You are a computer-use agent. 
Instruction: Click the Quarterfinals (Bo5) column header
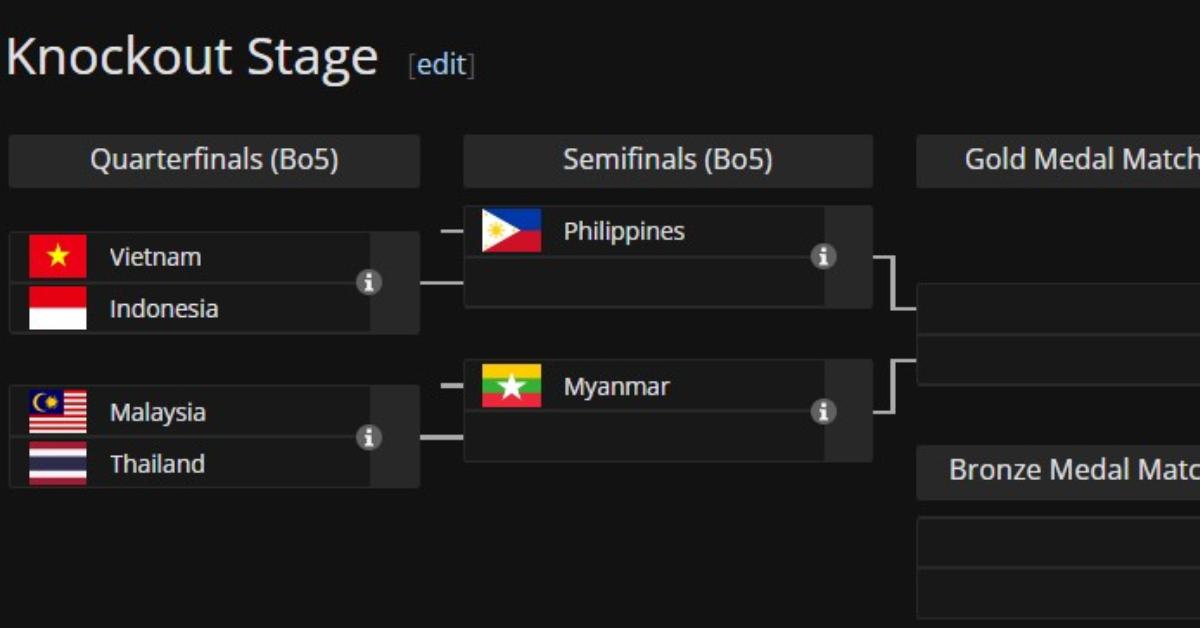(x=214, y=160)
